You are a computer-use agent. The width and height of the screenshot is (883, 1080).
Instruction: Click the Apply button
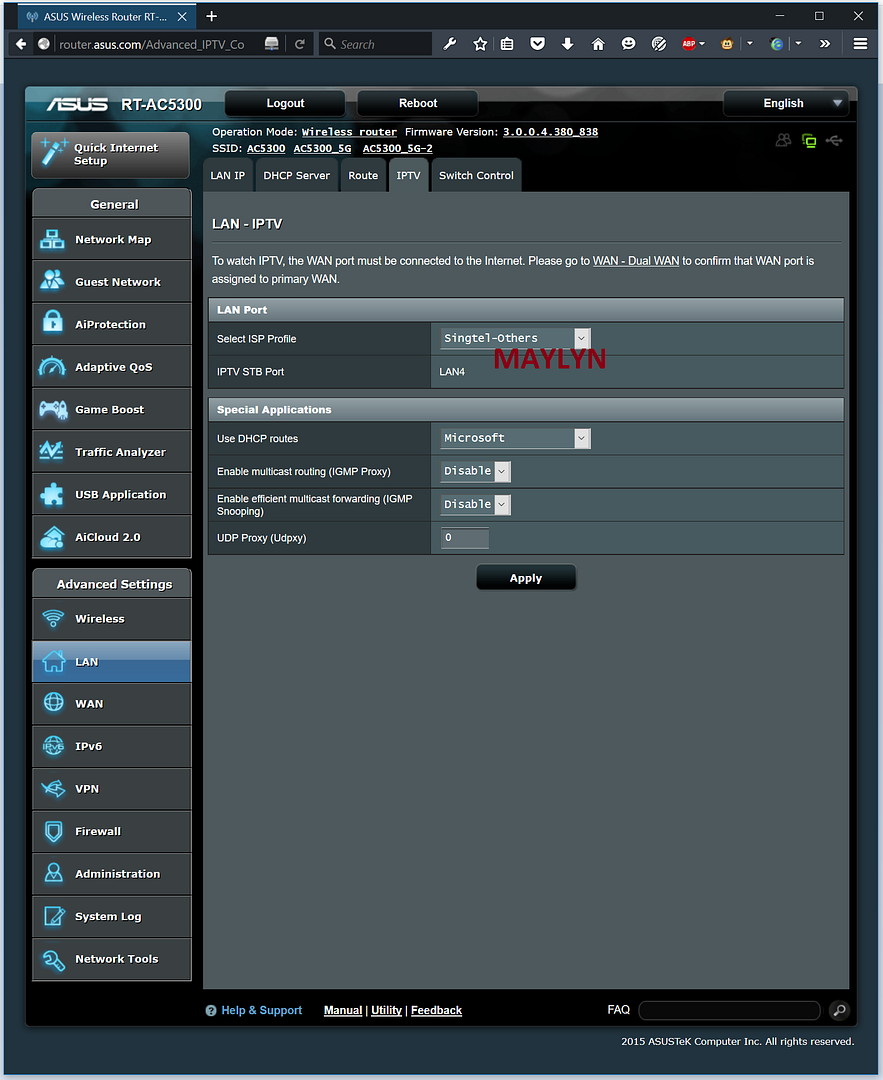point(525,578)
